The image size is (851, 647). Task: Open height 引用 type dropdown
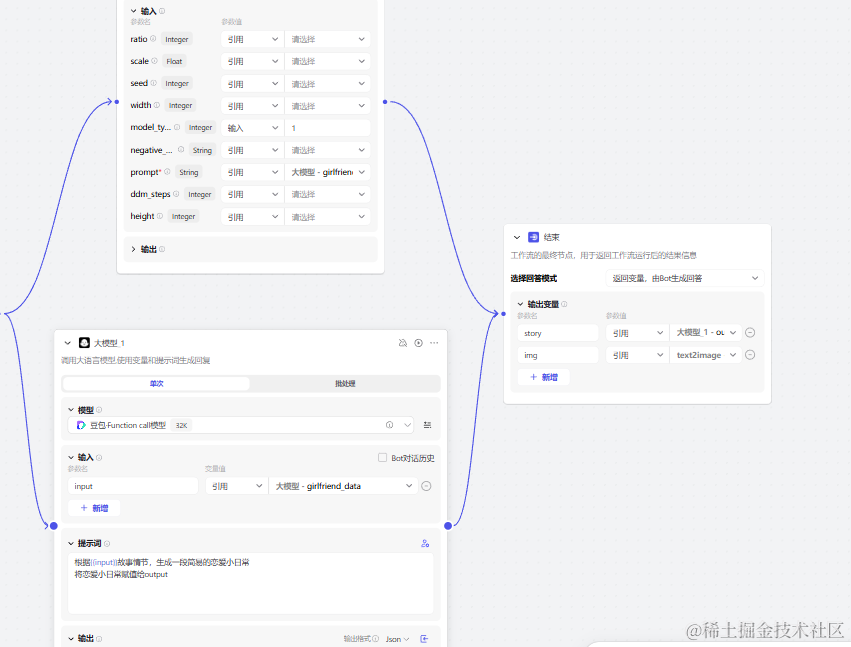(x=252, y=217)
